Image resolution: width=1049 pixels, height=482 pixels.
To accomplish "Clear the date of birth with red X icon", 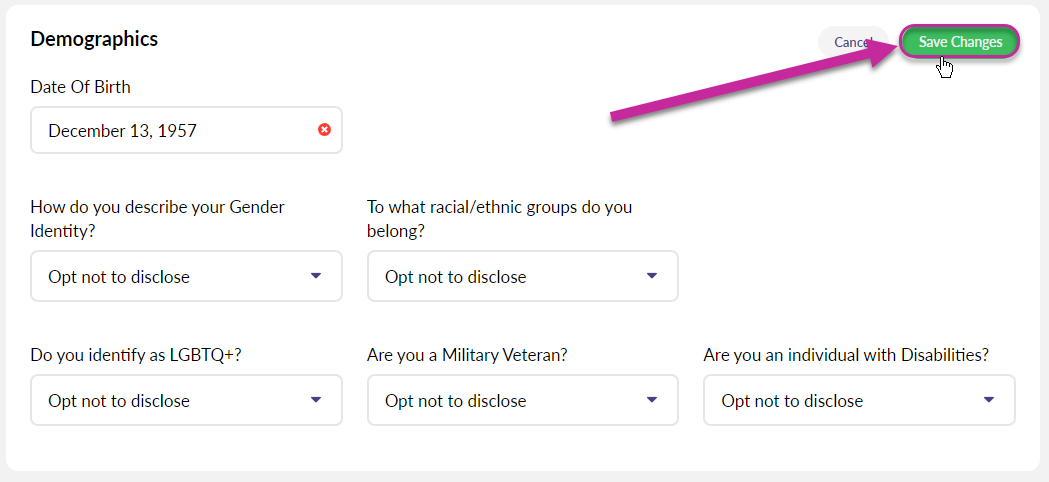I will (324, 130).
